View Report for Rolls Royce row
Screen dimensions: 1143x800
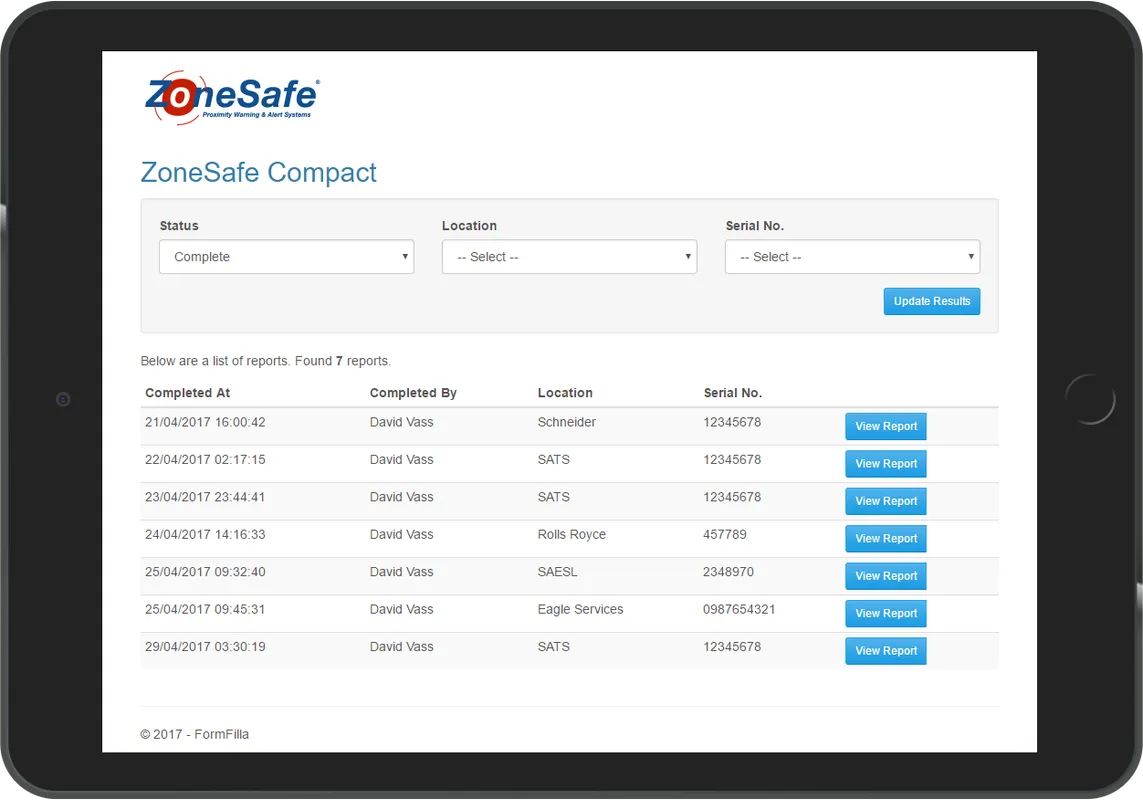[886, 538]
